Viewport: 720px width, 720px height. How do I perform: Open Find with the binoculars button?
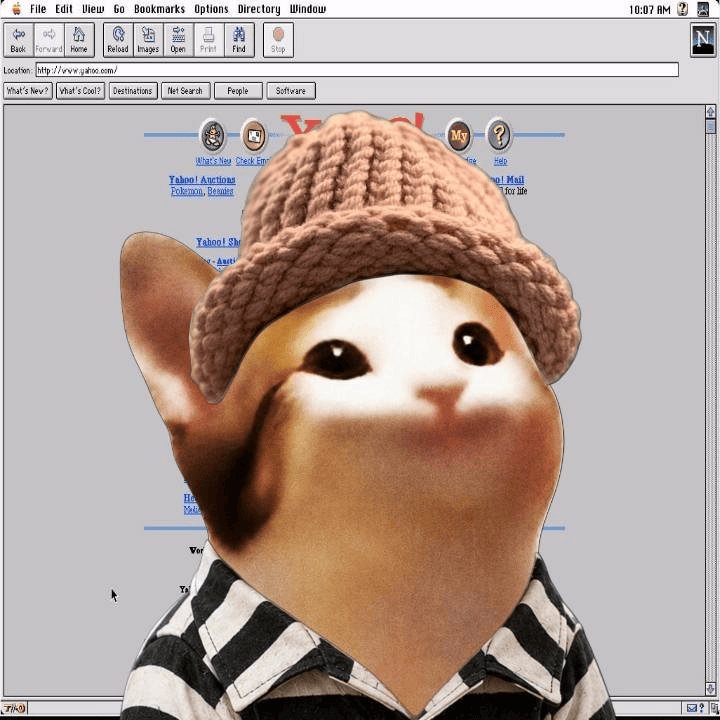239,40
